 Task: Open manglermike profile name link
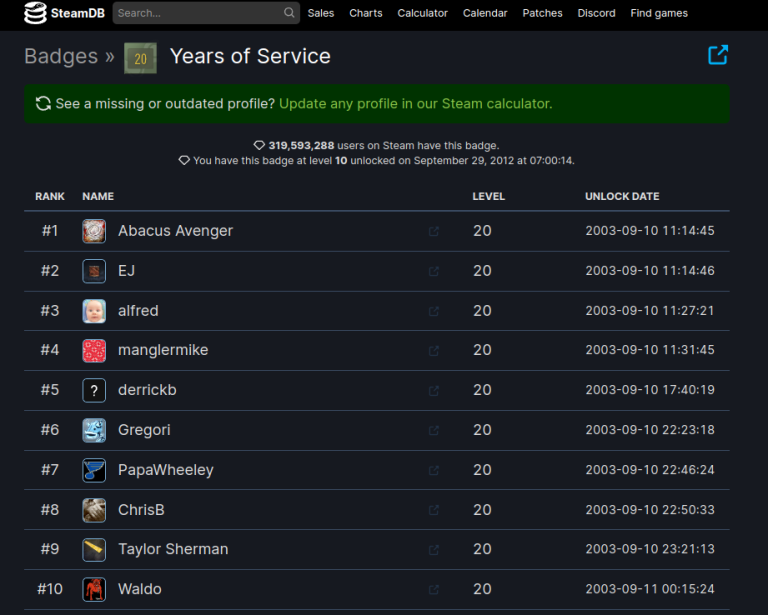click(x=163, y=351)
